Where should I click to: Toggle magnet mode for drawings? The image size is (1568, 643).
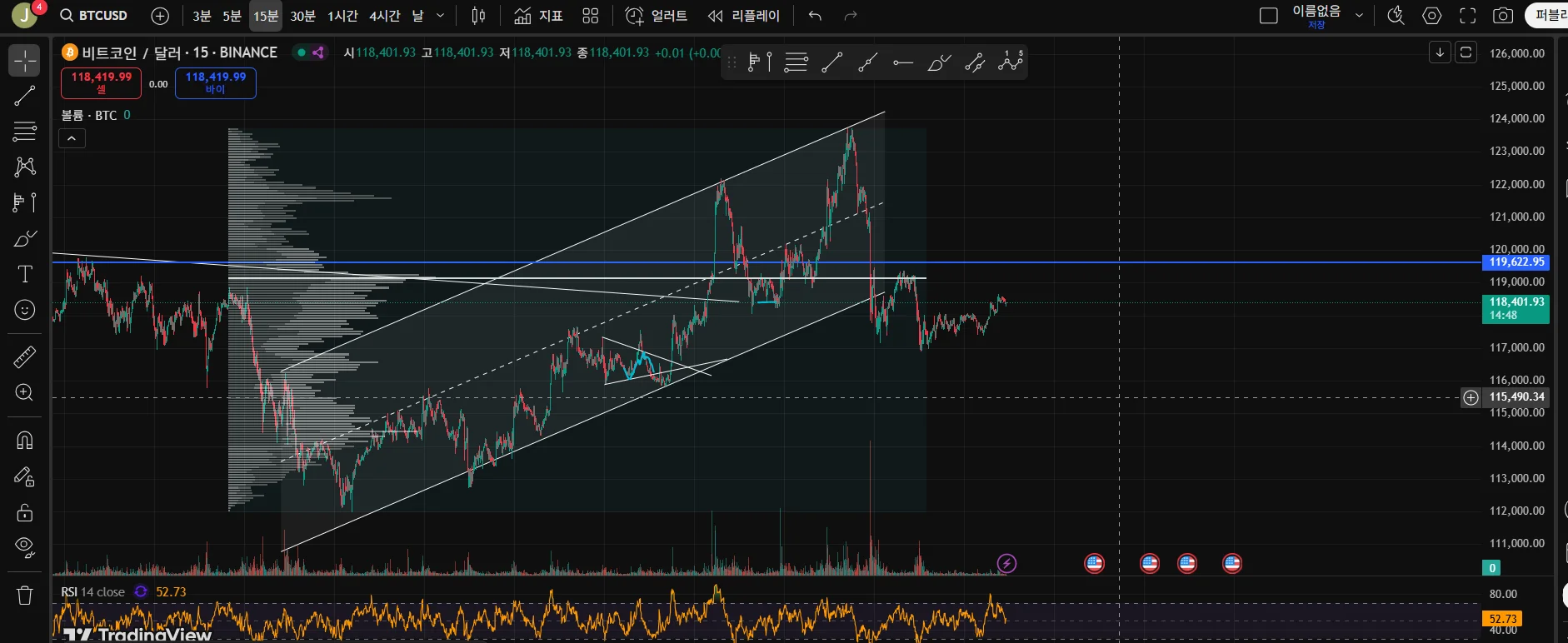[x=25, y=440]
